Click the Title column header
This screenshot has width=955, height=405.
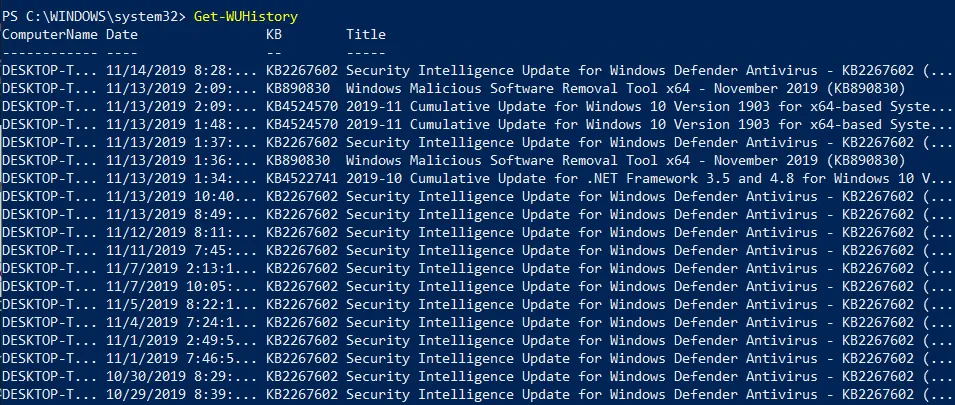point(366,34)
